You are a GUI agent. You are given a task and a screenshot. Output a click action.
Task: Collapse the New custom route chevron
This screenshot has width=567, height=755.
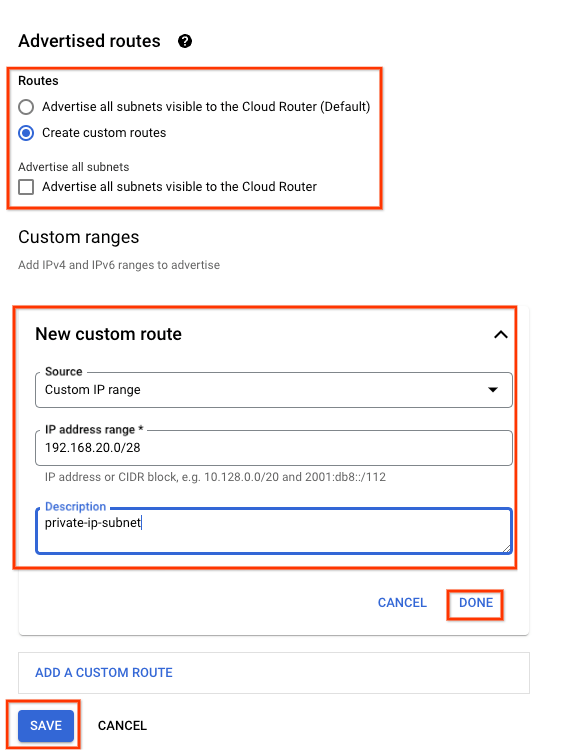501,334
